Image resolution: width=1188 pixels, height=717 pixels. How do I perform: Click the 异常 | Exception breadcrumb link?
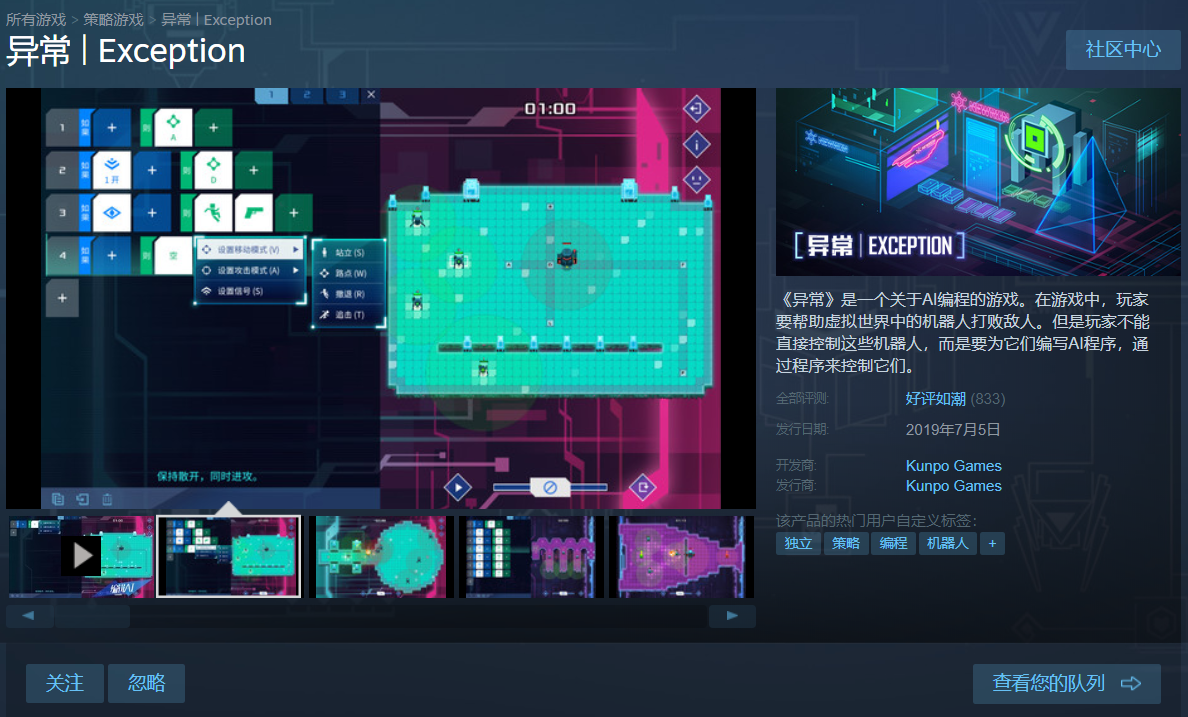(x=216, y=20)
